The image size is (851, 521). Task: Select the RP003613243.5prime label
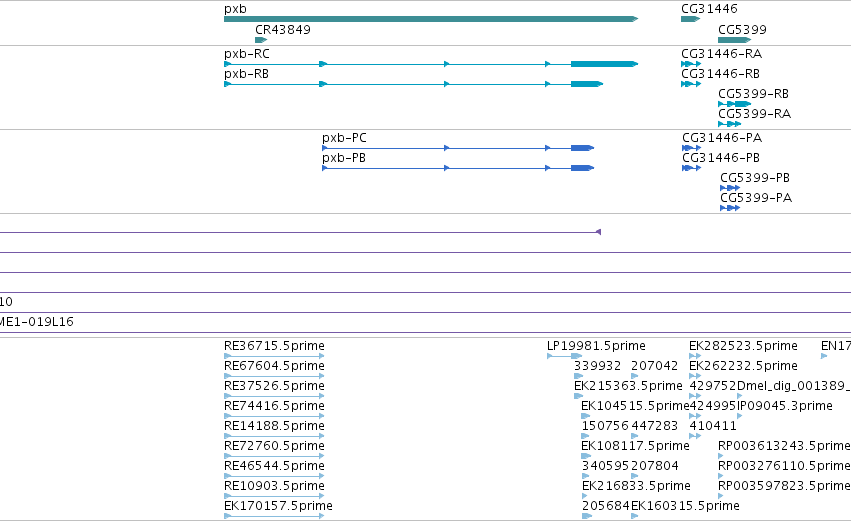[784, 447]
